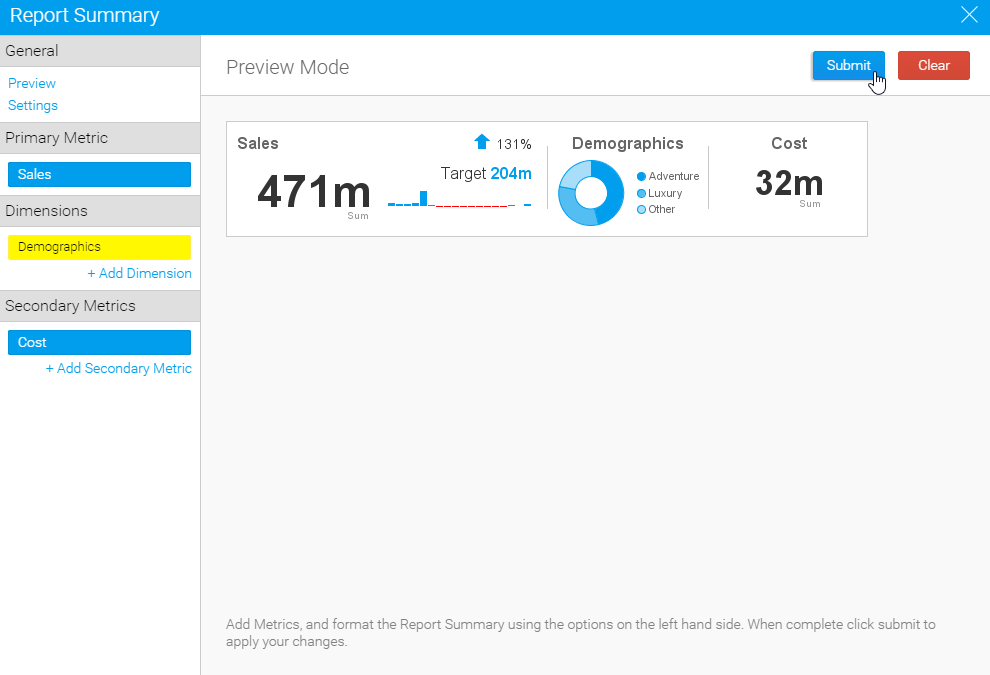Click the green upward trend arrow icon

[x=482, y=142]
